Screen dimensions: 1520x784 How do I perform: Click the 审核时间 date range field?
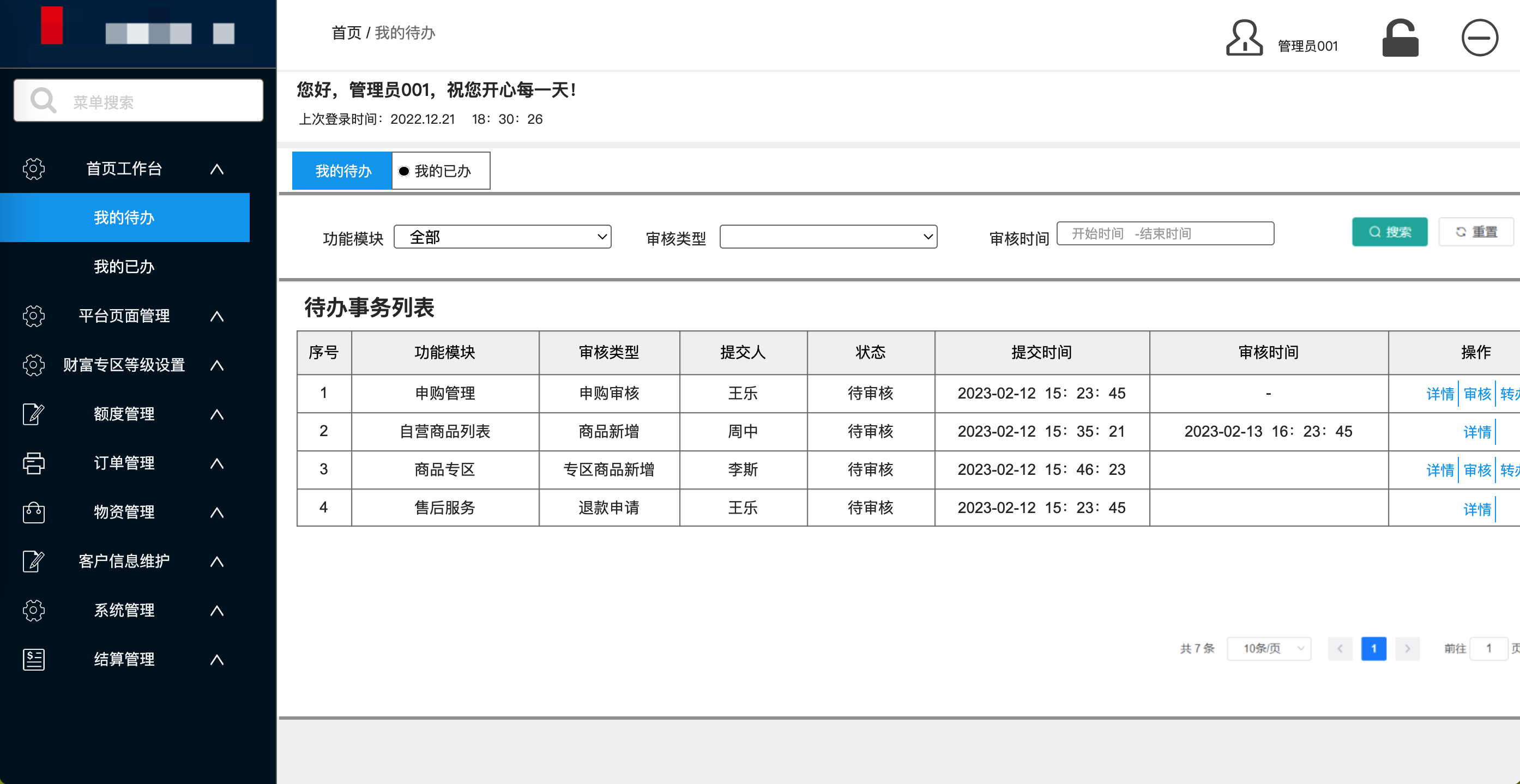click(x=1165, y=233)
